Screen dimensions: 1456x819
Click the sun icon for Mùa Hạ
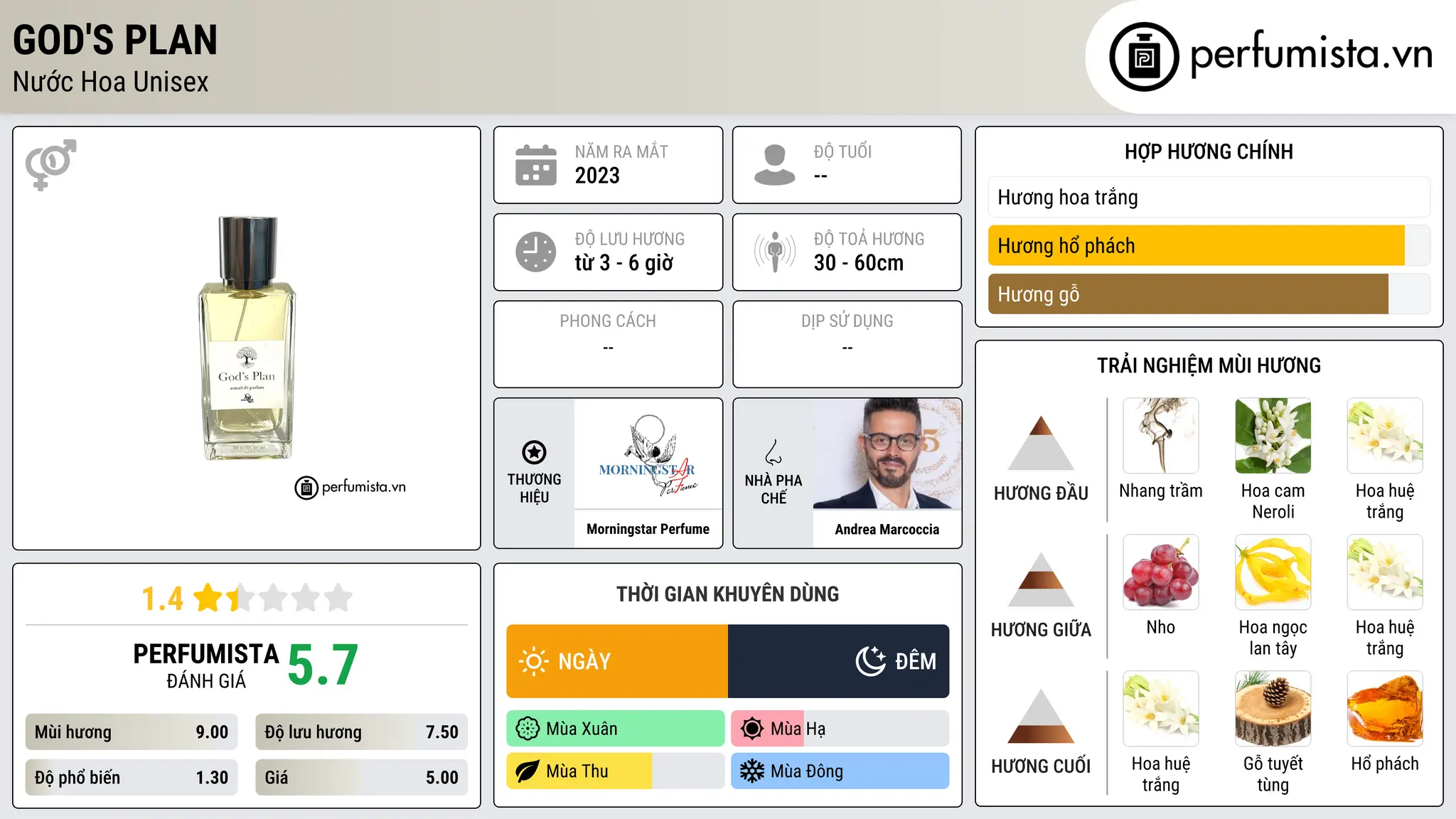752,729
